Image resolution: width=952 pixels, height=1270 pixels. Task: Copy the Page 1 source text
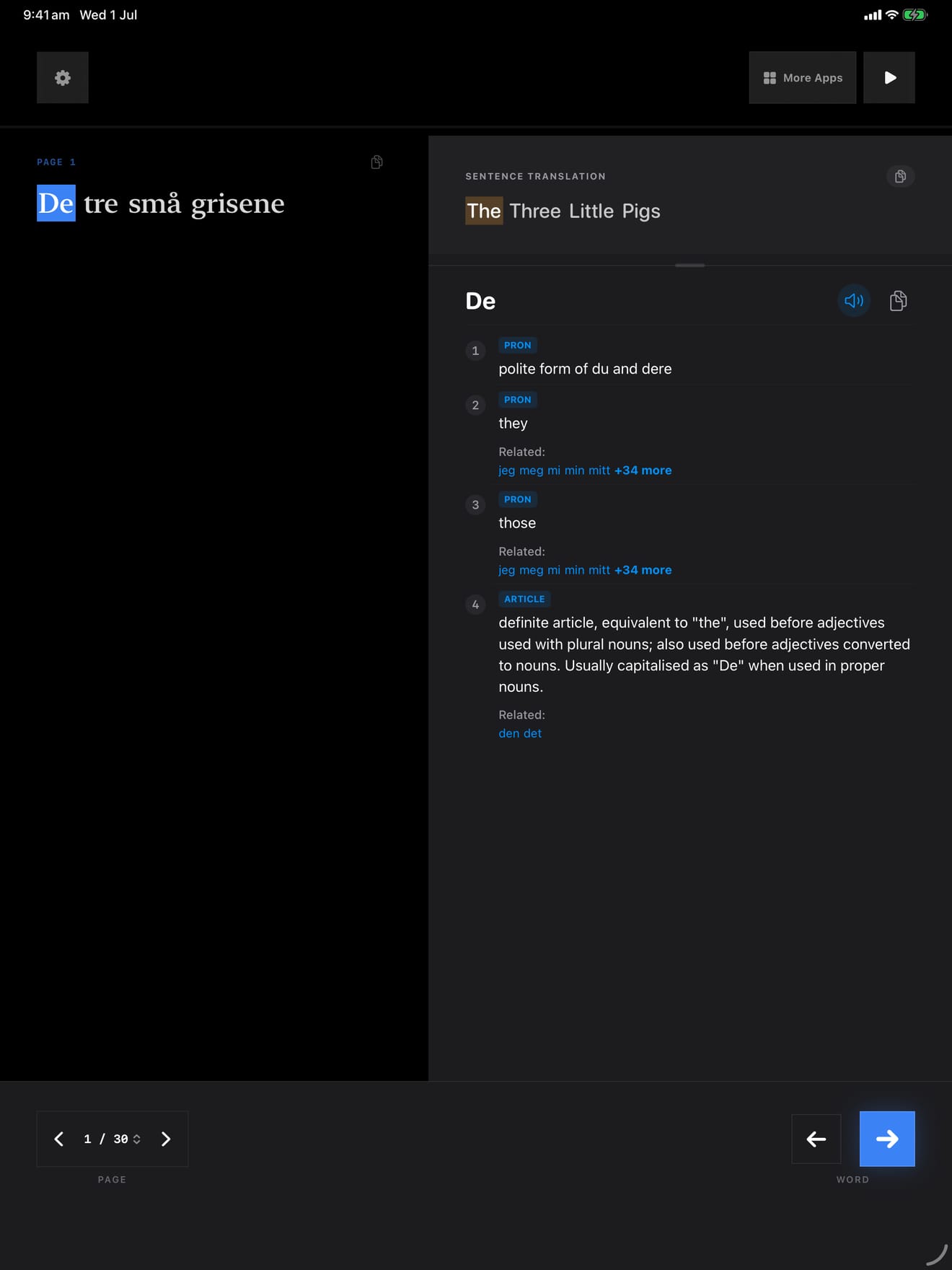[x=376, y=162]
